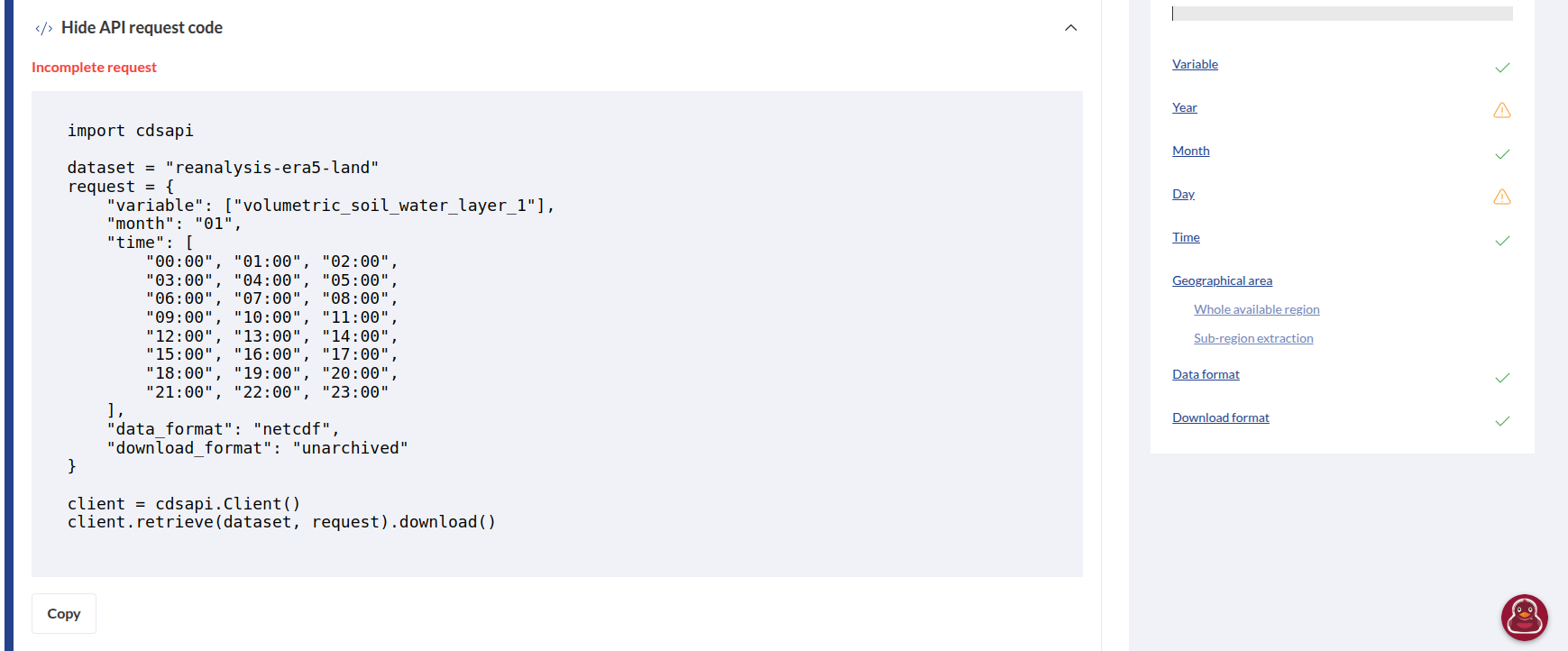Jump to the Variable section
Screen dimensions: 1568x651
tap(1195, 64)
